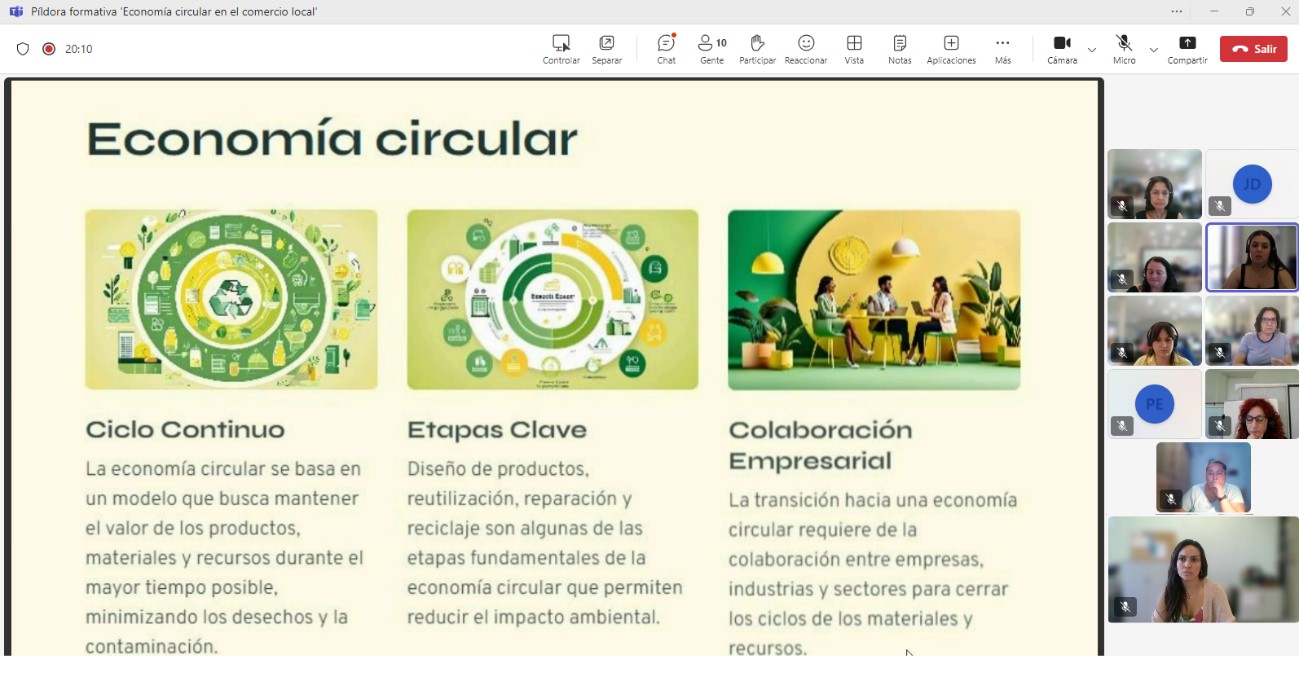Viewport: 1299px width, 694px height.
Task: Open the Chat panel
Action: coord(666,48)
